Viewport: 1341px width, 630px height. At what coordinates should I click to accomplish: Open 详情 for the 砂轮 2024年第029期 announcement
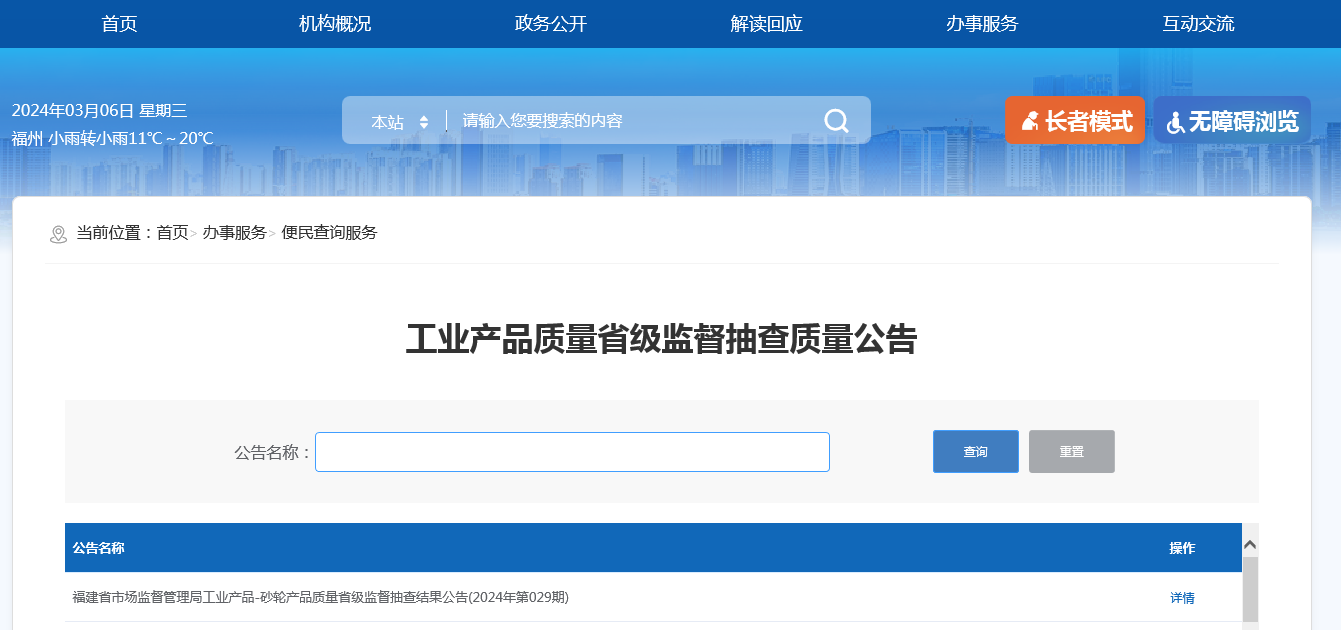1182,598
